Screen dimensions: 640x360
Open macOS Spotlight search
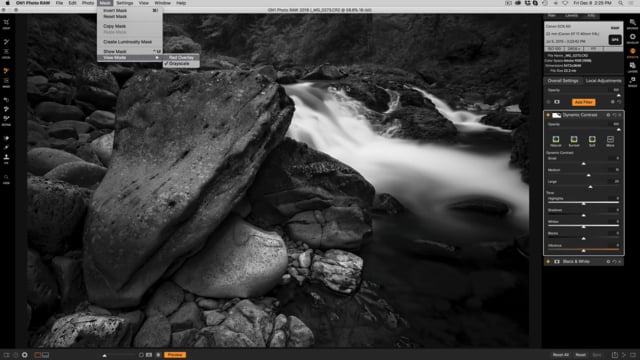coord(620,3)
